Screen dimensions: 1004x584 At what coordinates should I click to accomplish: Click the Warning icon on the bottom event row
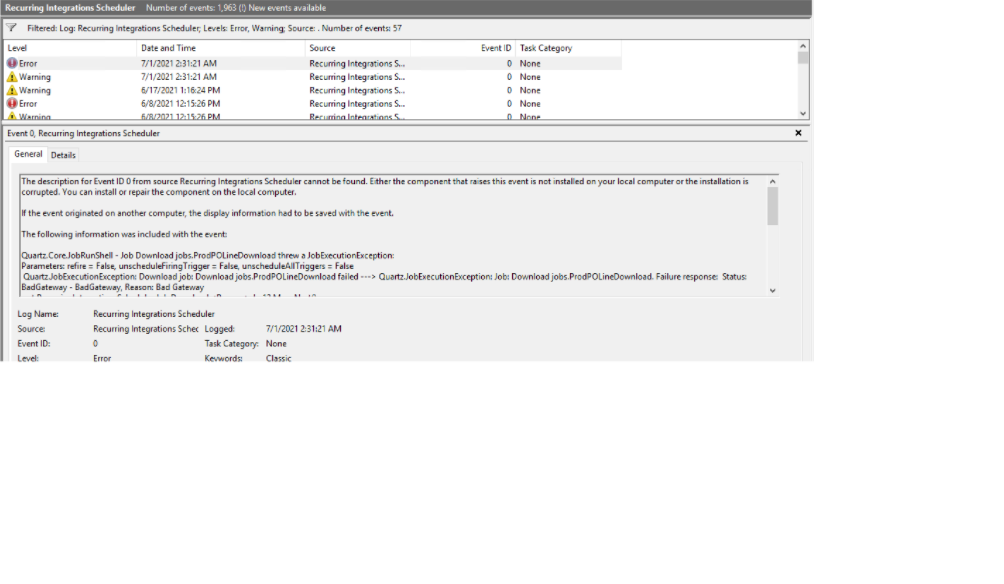(12, 116)
